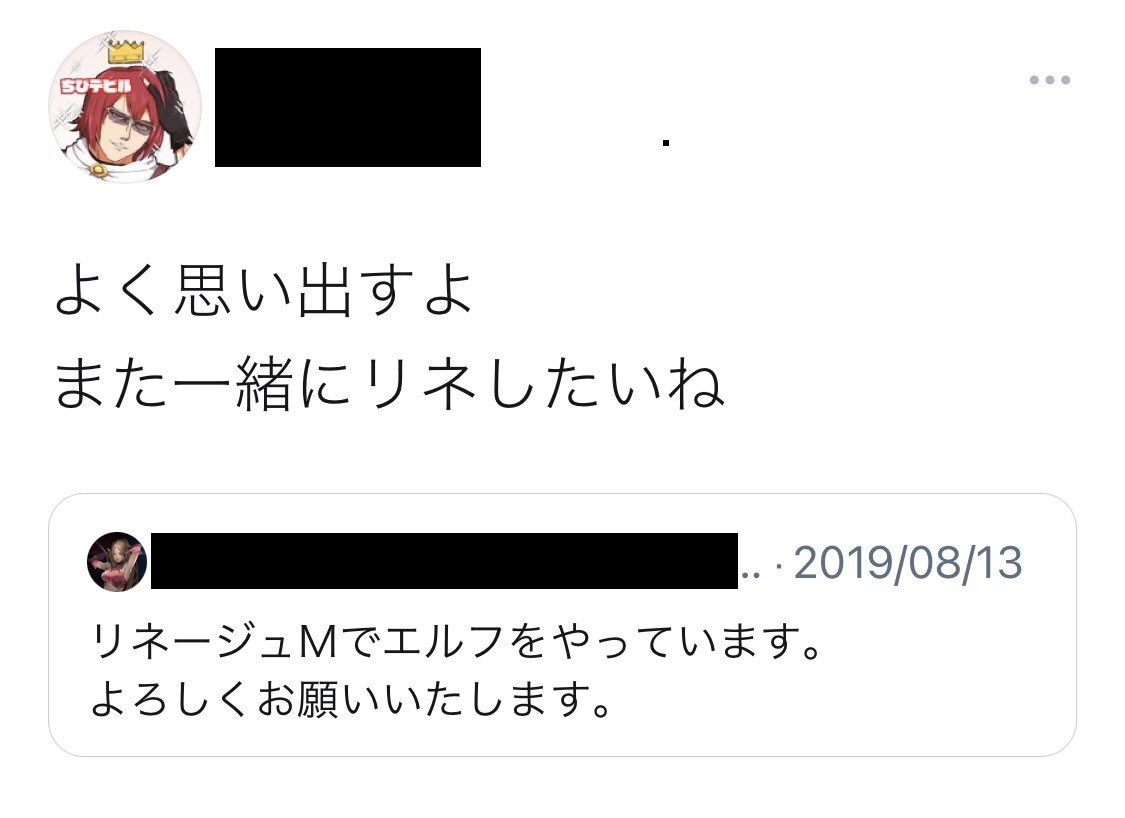1125x818 pixels.
Task: Click the gloved hand in profile picture
Action: click(174, 108)
